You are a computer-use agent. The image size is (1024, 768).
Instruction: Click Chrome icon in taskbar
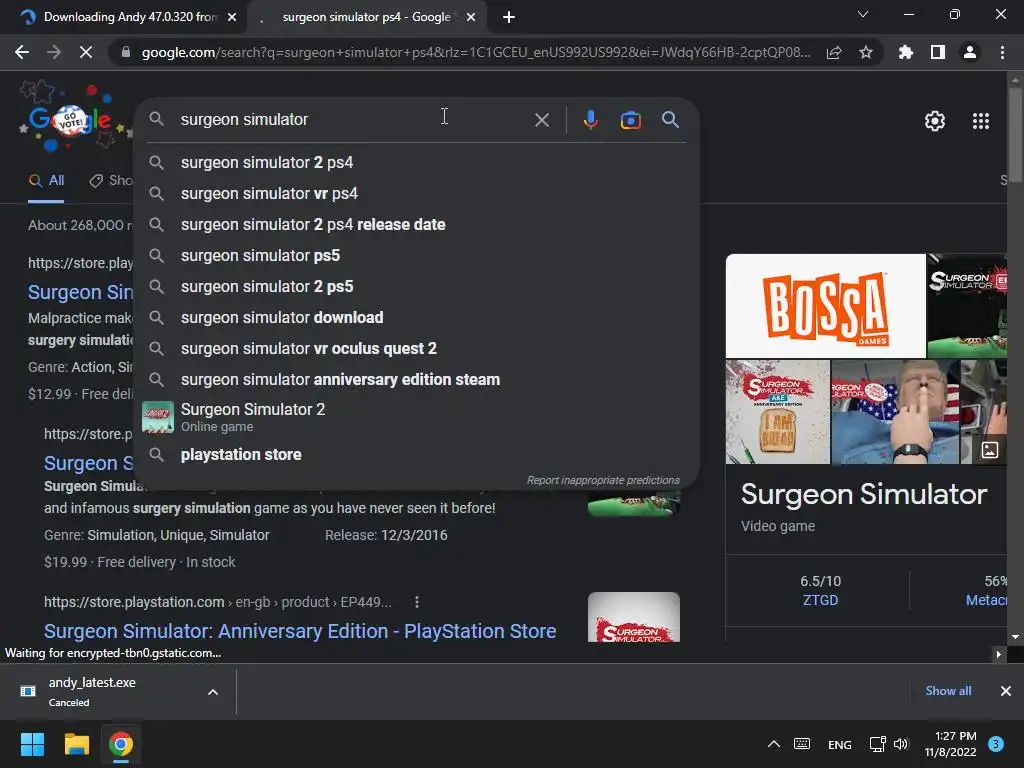121,744
